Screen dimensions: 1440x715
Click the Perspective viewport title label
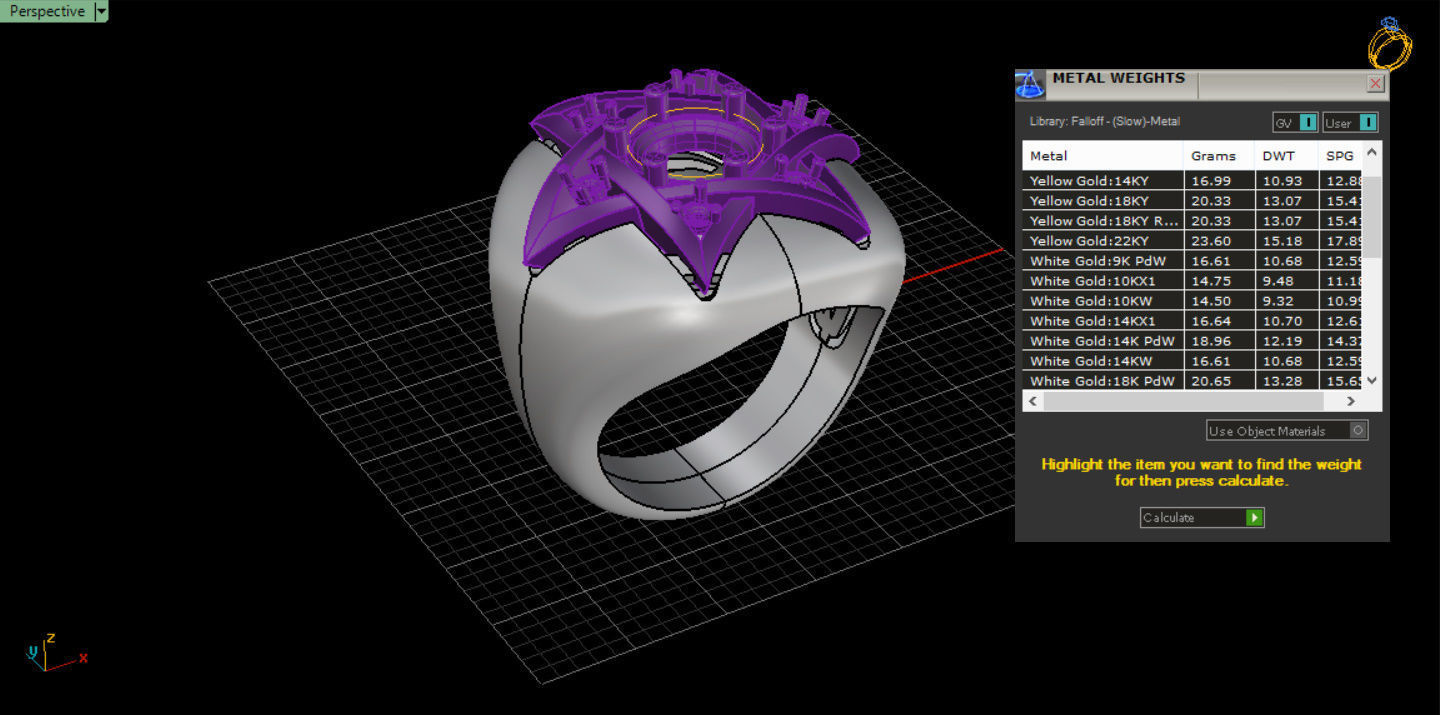click(47, 11)
